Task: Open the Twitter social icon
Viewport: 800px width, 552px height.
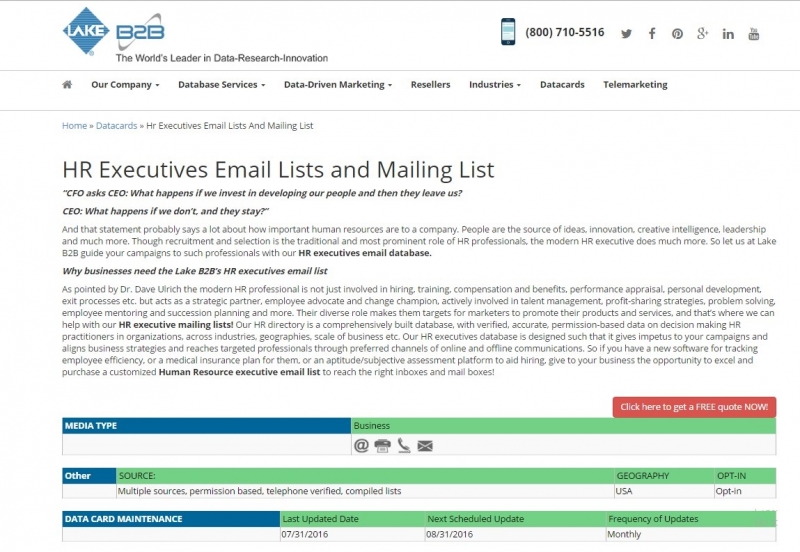Action: point(627,34)
